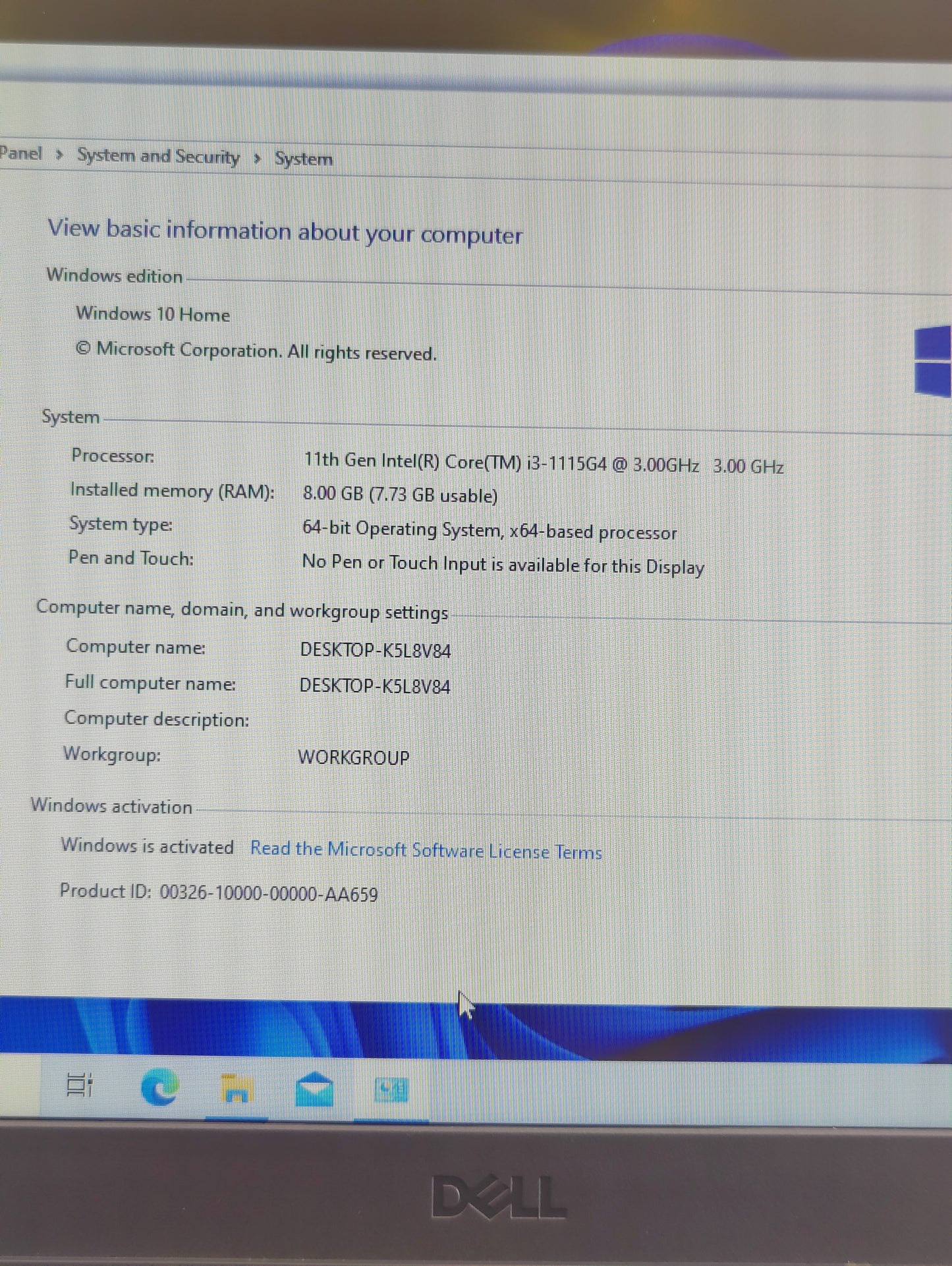The width and height of the screenshot is (952, 1266).
Task: Click the 'Processor:' label
Action: pos(113,456)
